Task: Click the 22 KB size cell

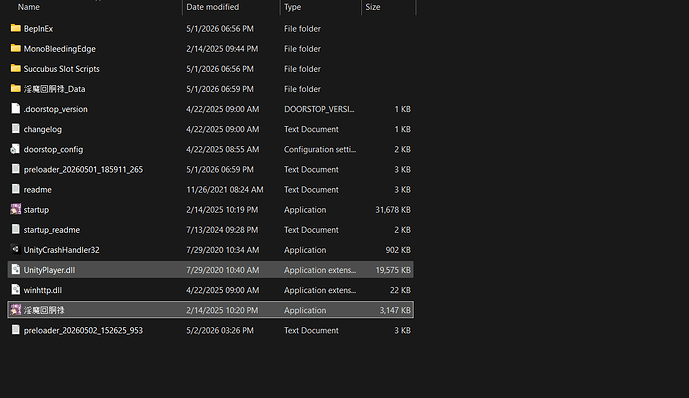Action: click(x=400, y=290)
